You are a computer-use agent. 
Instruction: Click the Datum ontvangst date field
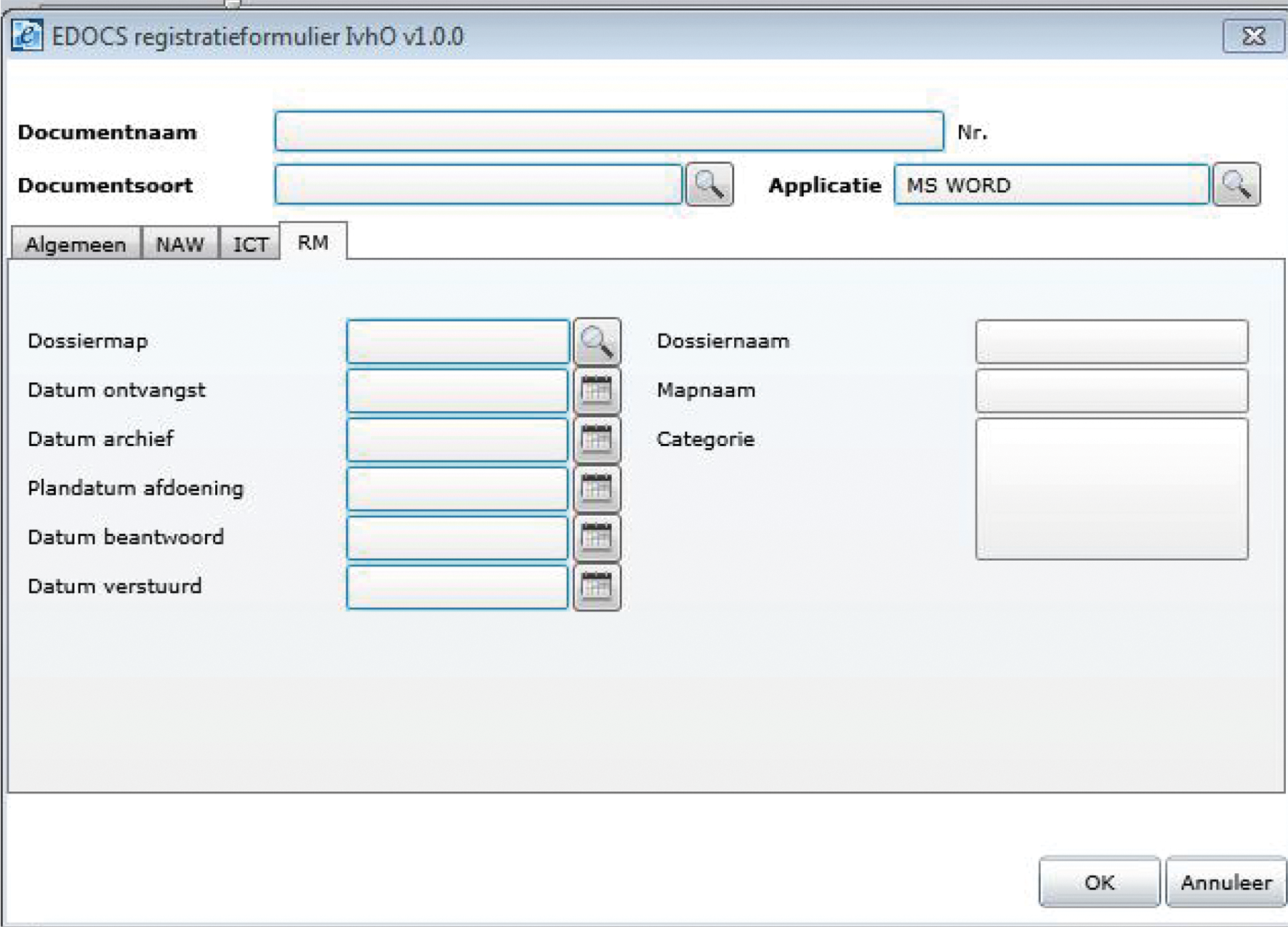[458, 391]
